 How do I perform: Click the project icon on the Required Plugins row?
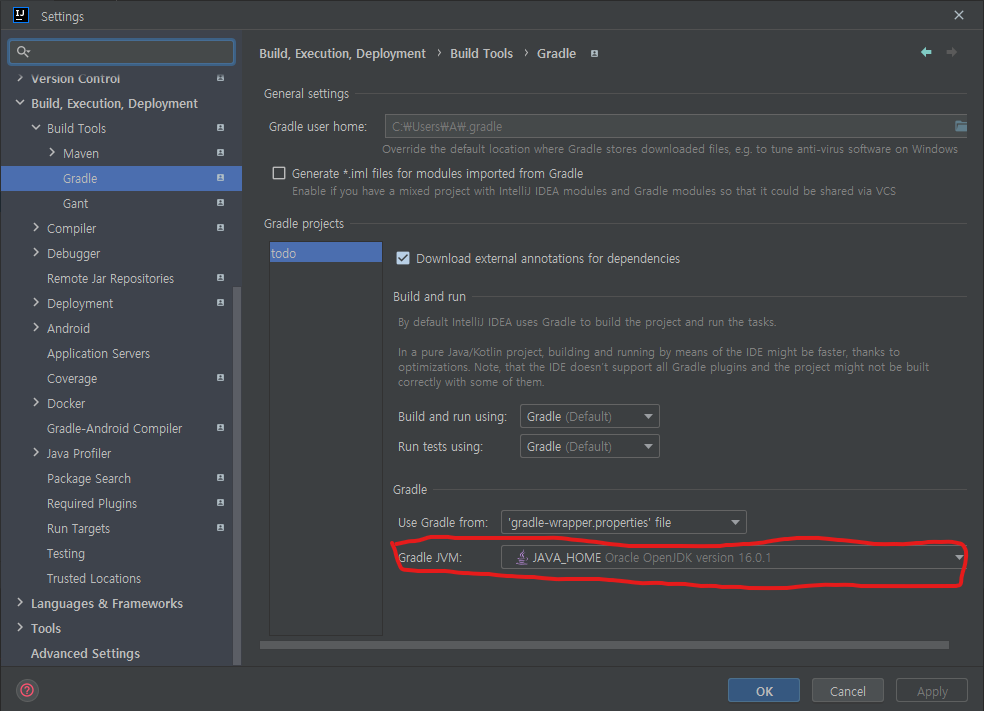(x=220, y=503)
